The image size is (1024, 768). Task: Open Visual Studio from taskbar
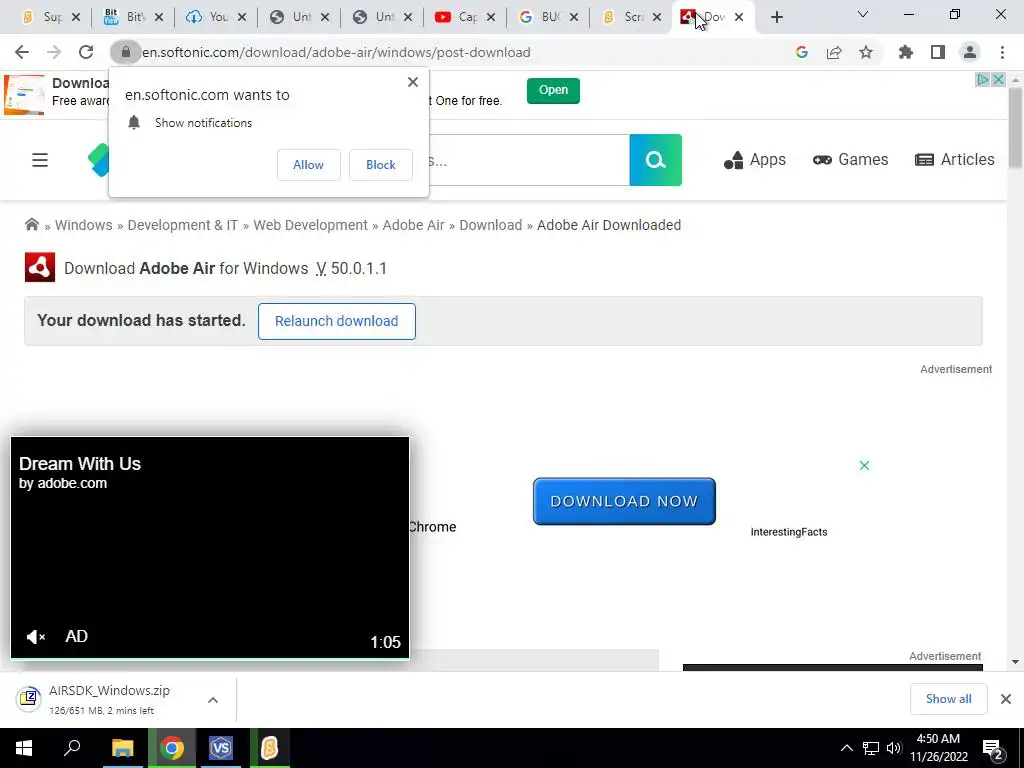221,748
